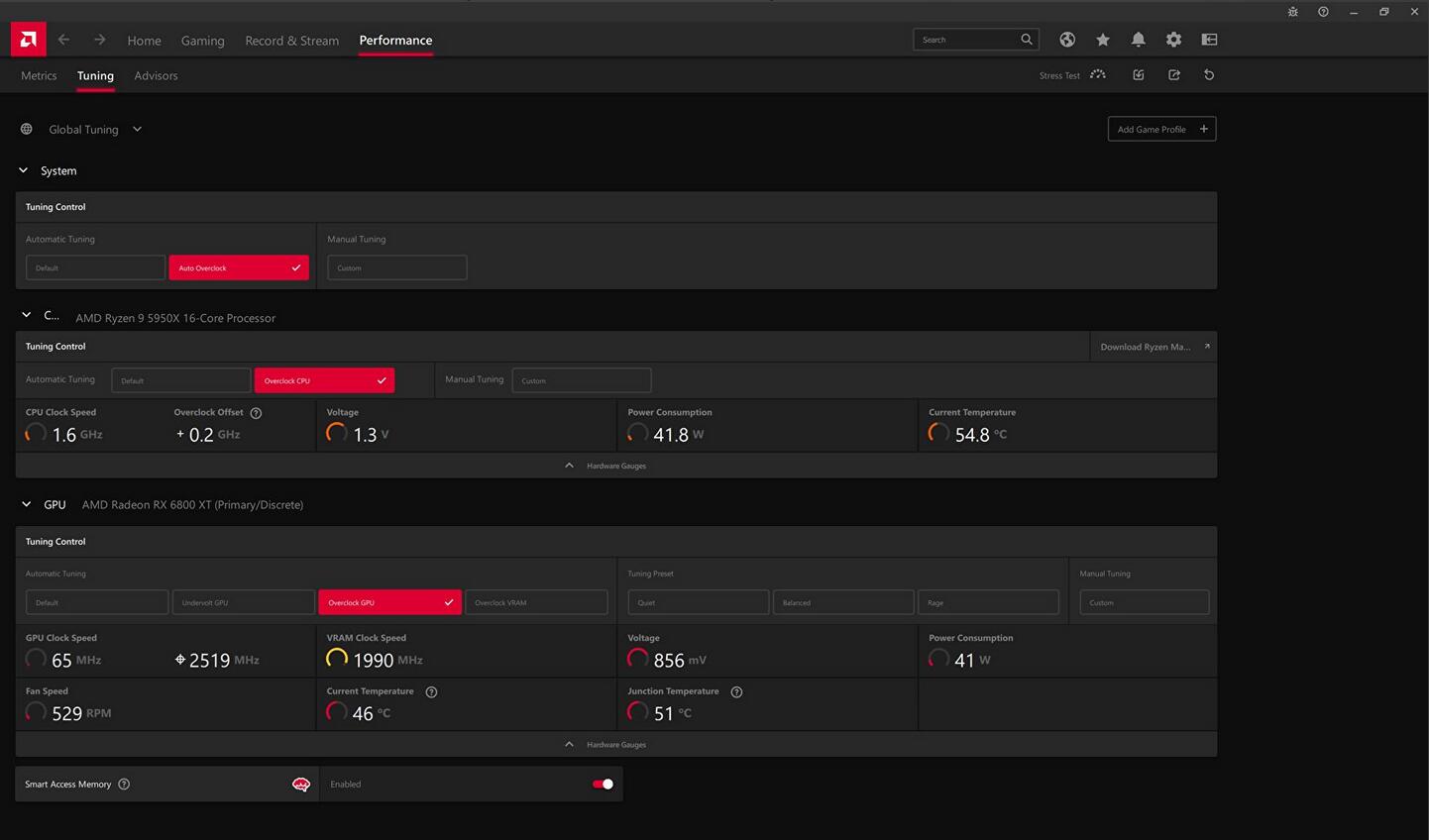
Task: Open the web browser globe icon
Action: (1067, 40)
